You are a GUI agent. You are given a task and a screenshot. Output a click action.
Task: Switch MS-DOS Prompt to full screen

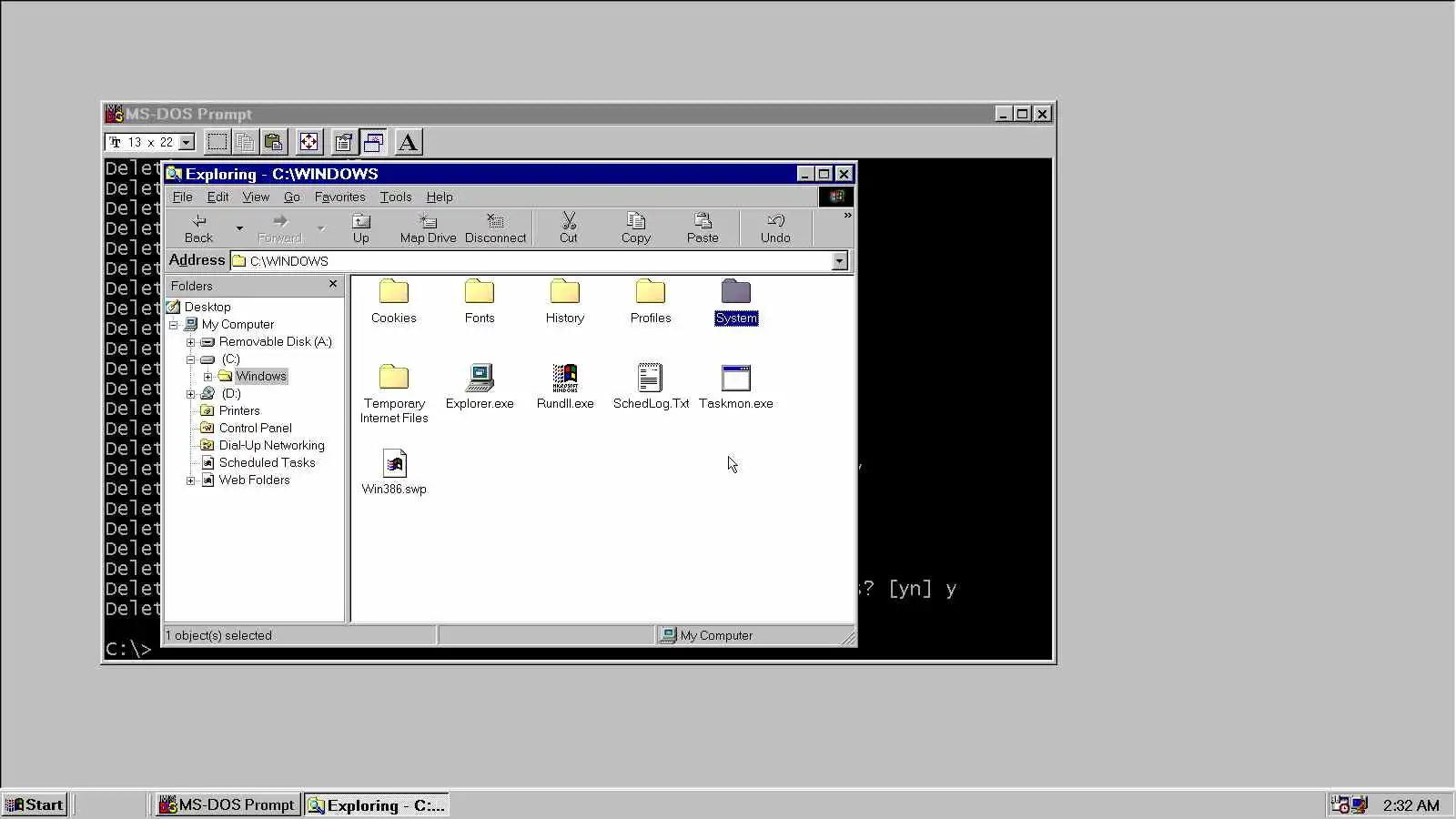tap(309, 142)
